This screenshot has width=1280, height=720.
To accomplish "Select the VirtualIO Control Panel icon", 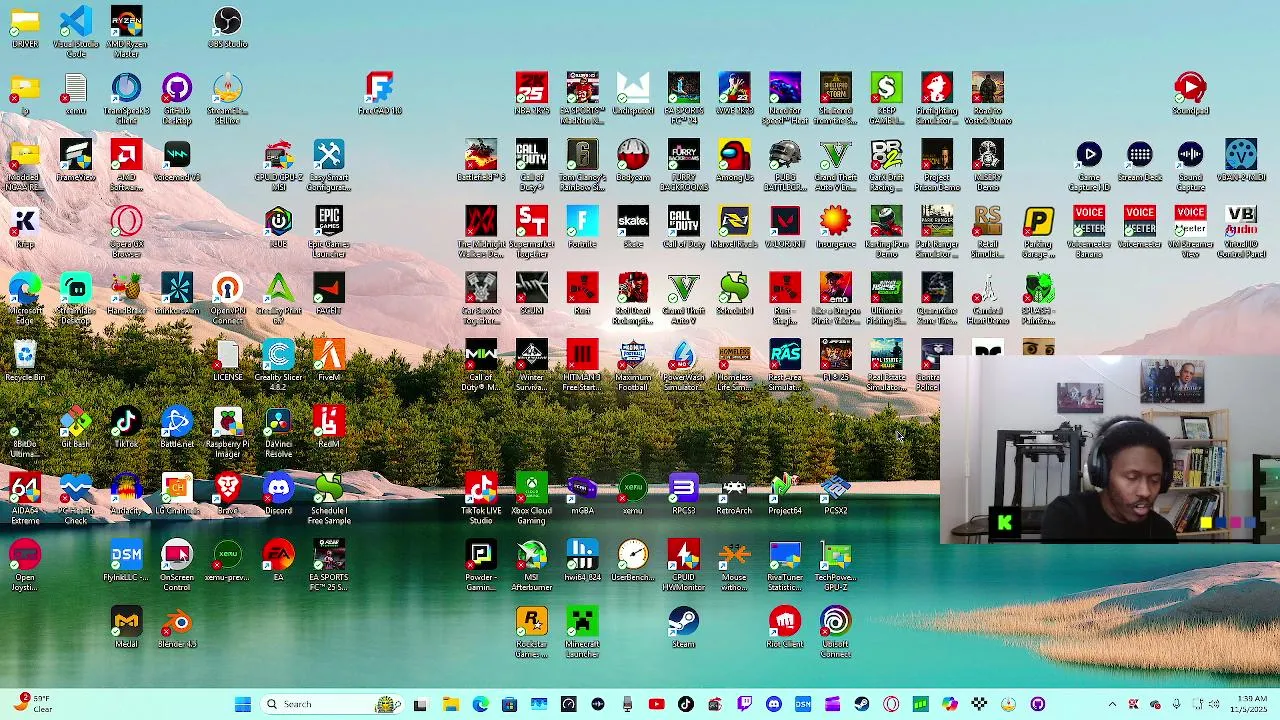I will point(1241,229).
